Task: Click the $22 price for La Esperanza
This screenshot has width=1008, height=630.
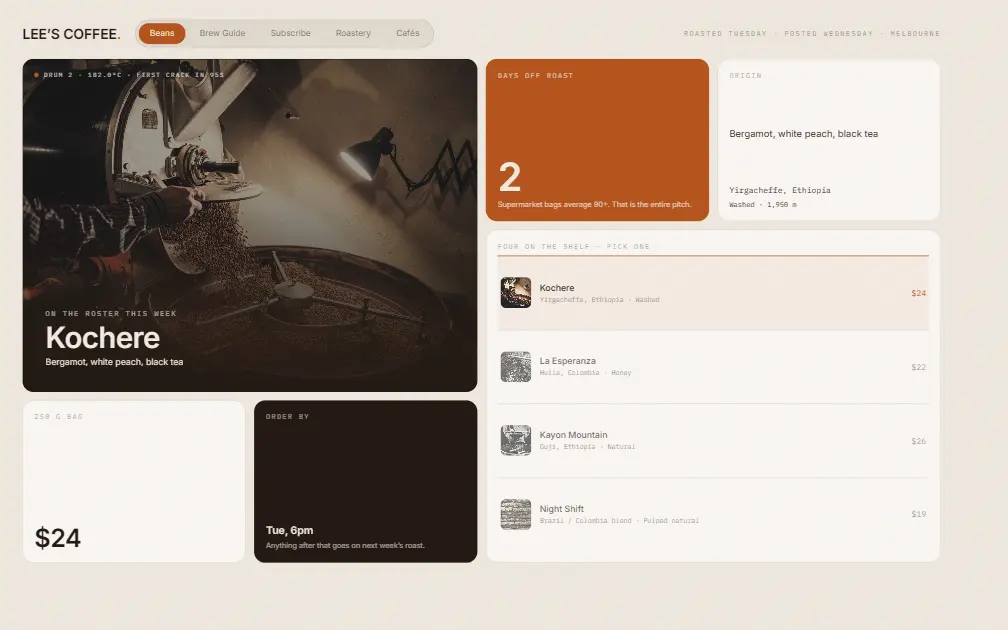Action: (918, 367)
